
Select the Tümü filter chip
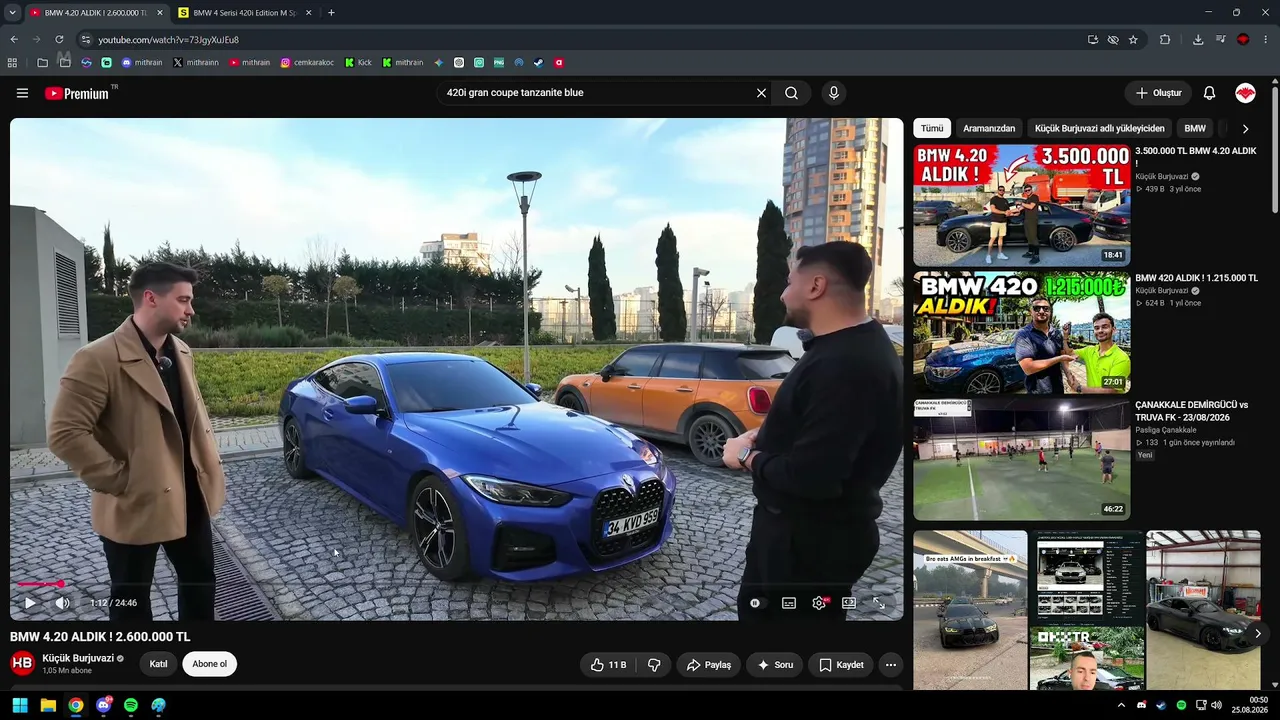tap(932, 128)
